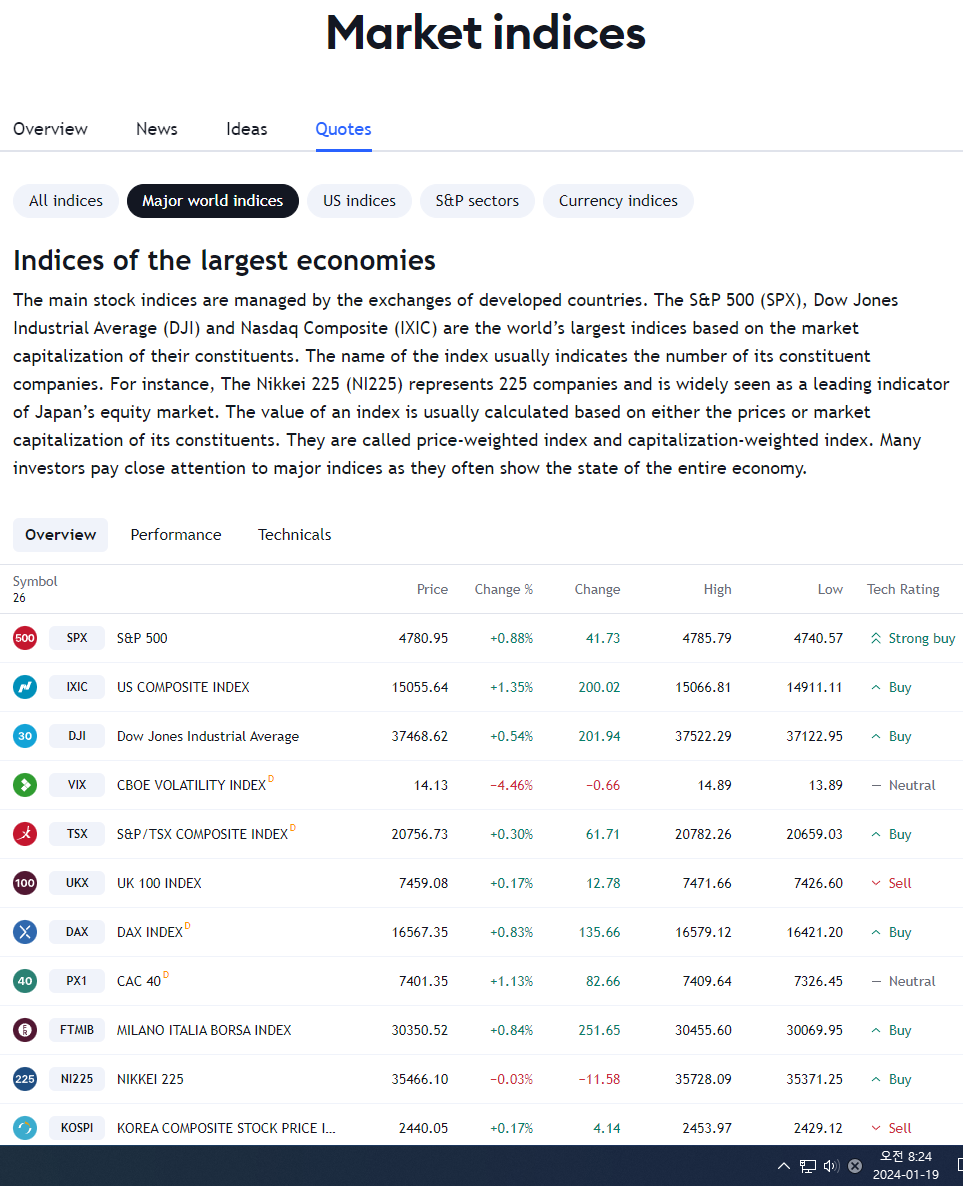963x1186 pixels.
Task: Select the S&P sectors filter chip
Action: pyautogui.click(x=477, y=200)
